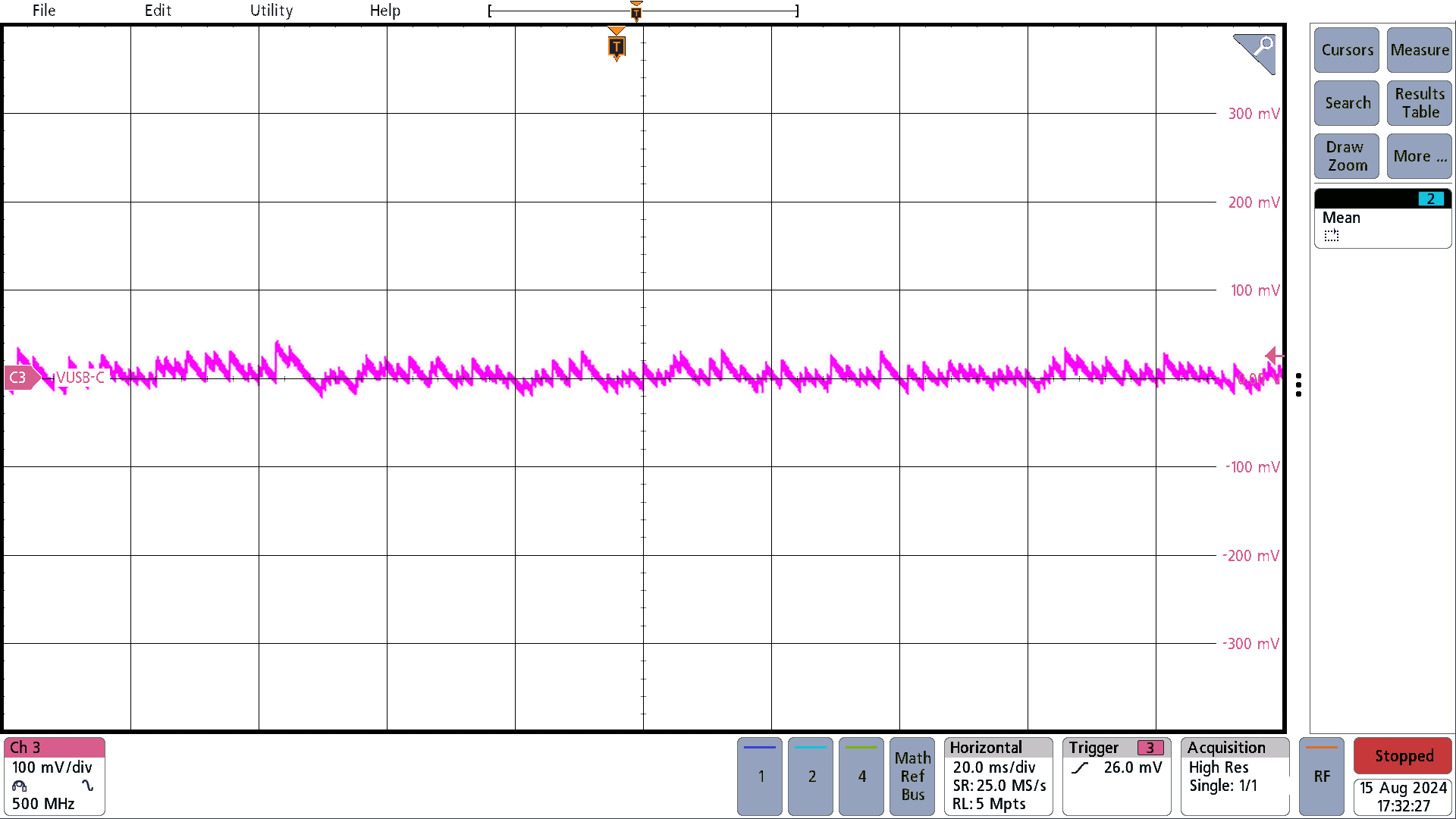Viewport: 1456px width, 819px height.
Task: Click the coupling icon in Ch 3 badge
Action: tap(88, 786)
